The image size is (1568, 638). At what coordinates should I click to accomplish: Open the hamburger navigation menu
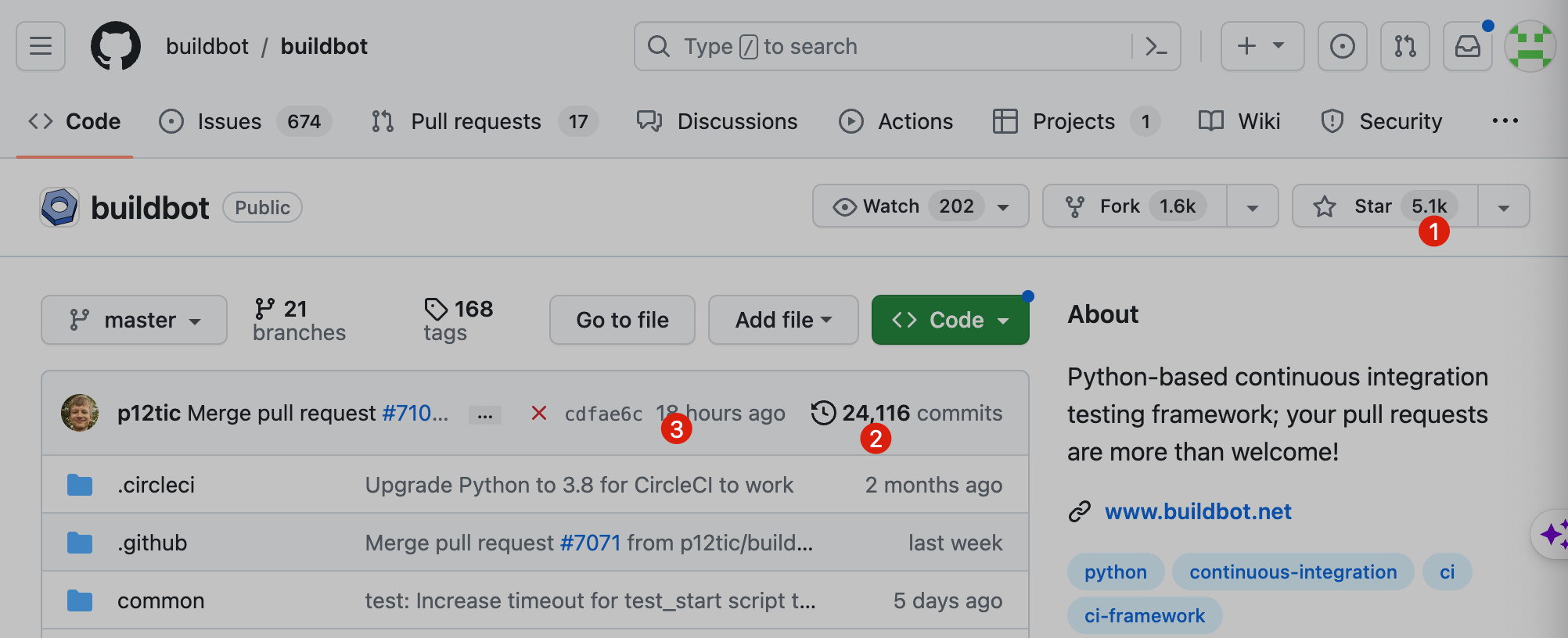click(x=41, y=47)
